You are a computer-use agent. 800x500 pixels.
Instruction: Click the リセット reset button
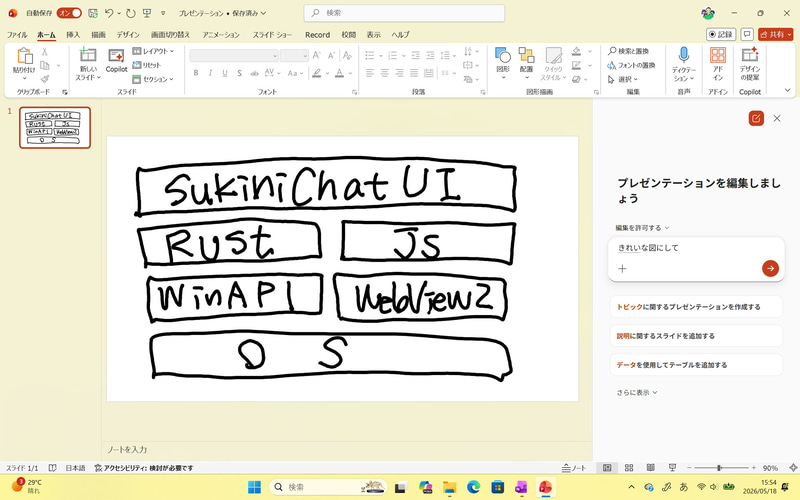(147, 65)
